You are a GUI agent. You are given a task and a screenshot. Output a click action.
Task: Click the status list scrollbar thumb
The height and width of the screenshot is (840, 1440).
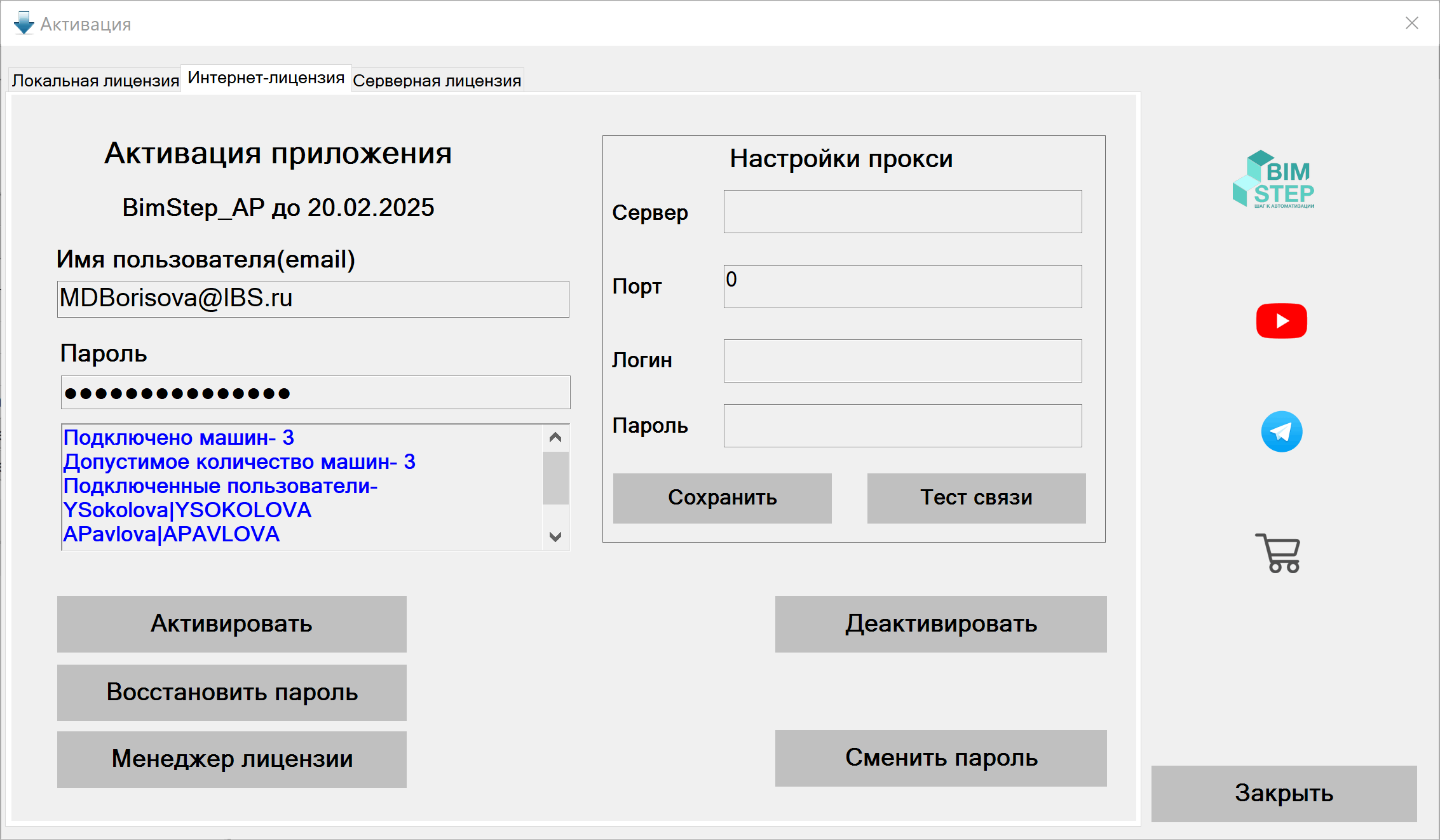(555, 478)
